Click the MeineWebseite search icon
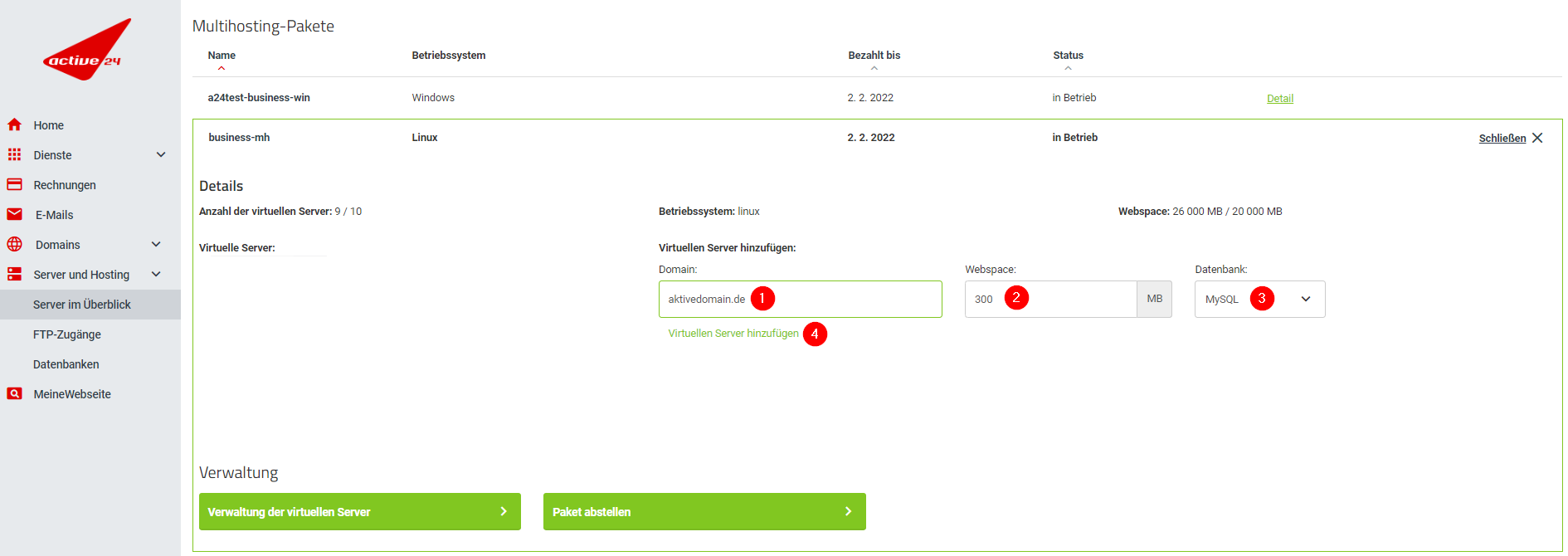The width and height of the screenshot is (1568, 556). (14, 394)
